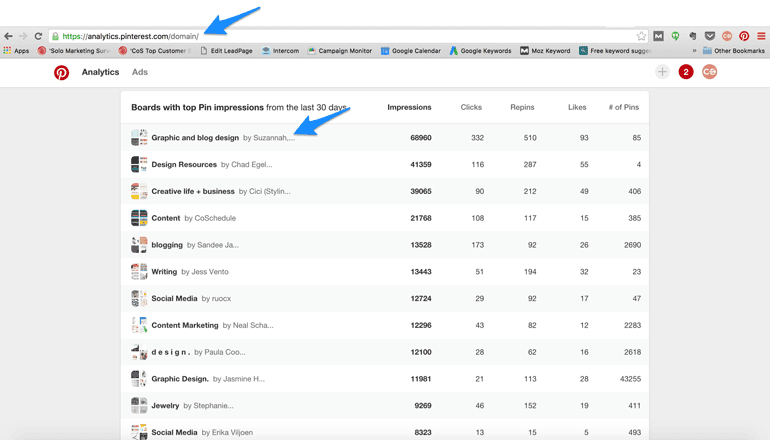This screenshot has height=440, width=770.
Task: Click the browser forward arrow
Action: 23,36
